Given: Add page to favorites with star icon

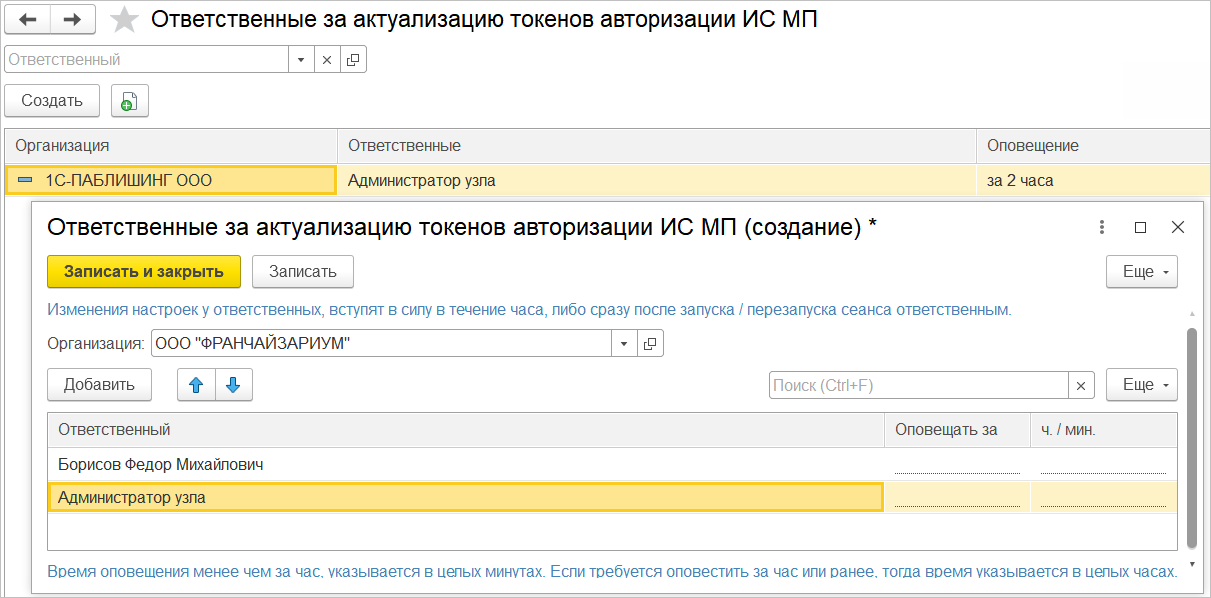Looking at the screenshot, I should coord(124,20).
